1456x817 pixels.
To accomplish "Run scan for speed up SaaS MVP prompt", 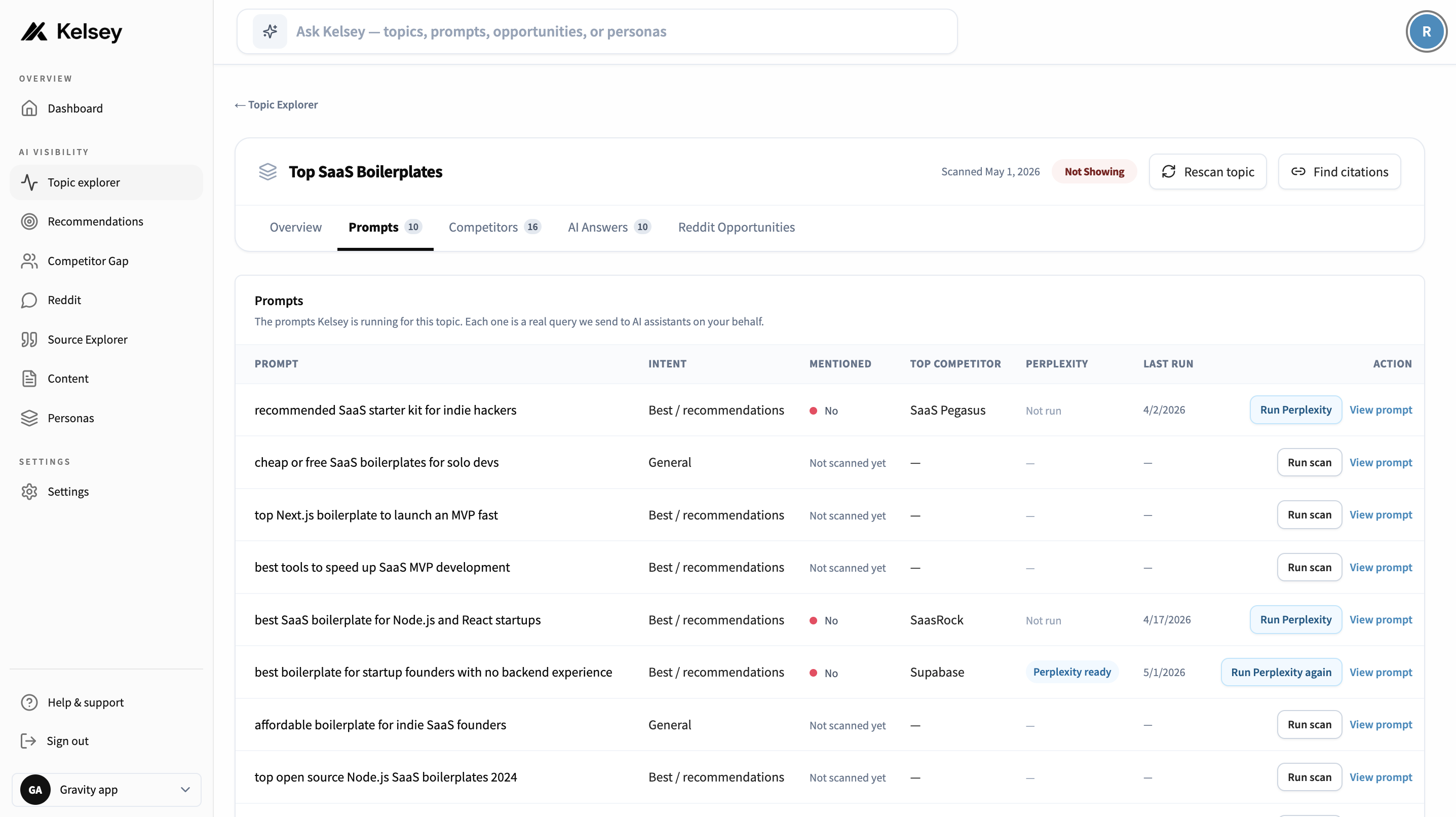I will 1309,567.
